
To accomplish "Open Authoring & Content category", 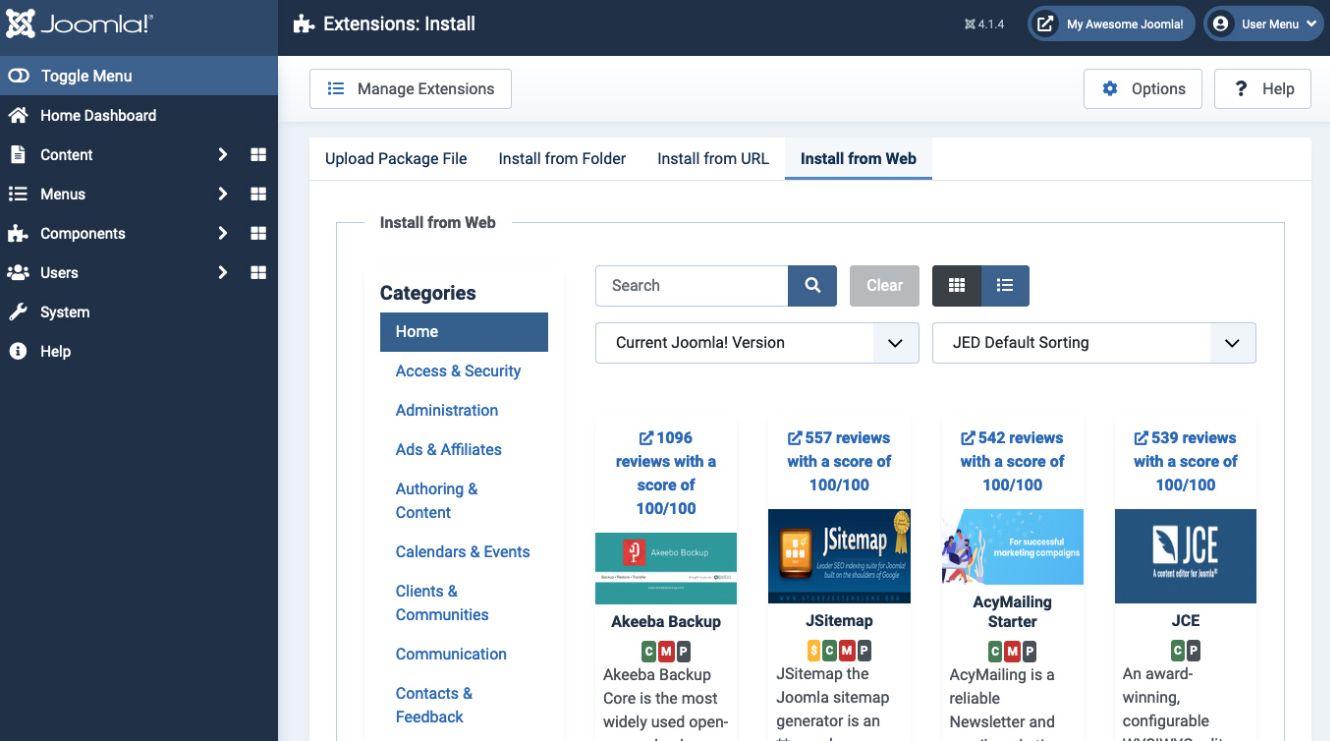I will 437,500.
